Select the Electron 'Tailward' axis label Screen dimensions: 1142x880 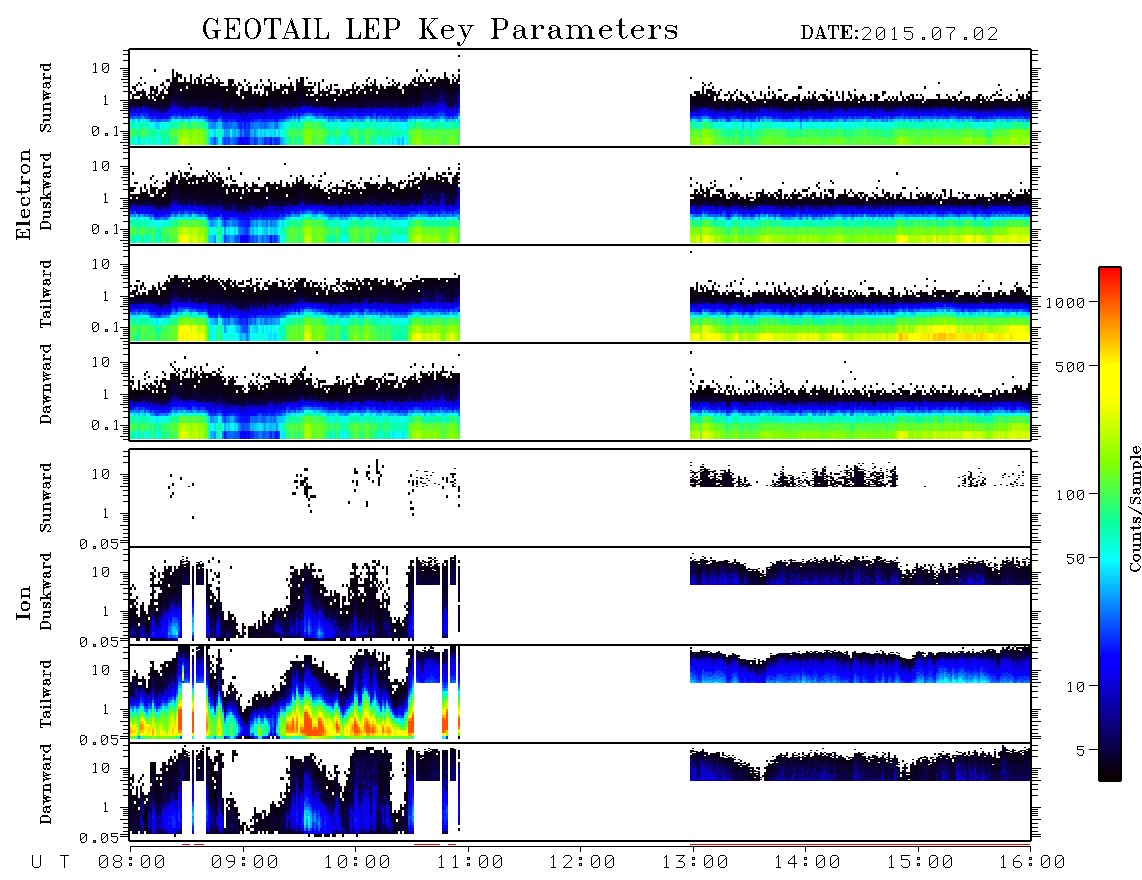click(x=46, y=294)
